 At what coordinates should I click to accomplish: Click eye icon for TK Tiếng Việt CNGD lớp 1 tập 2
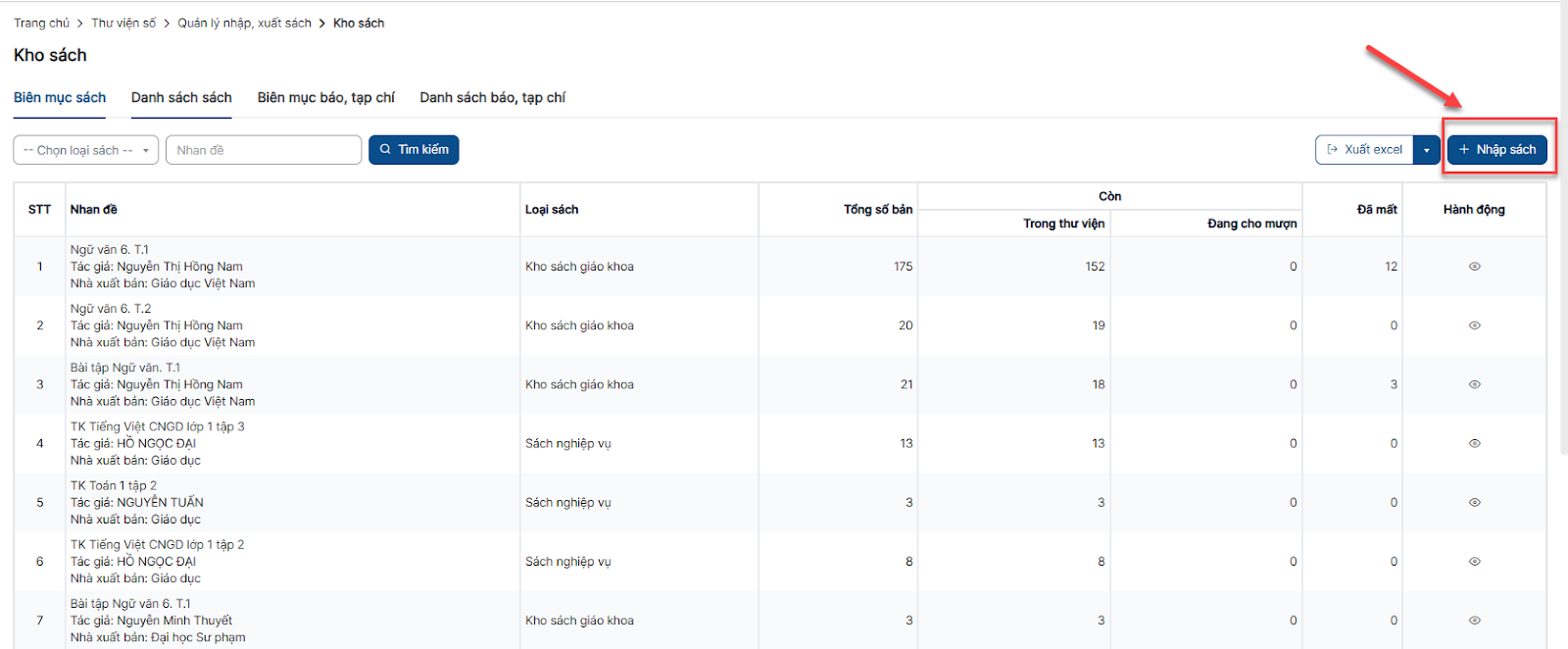pyautogui.click(x=1474, y=562)
